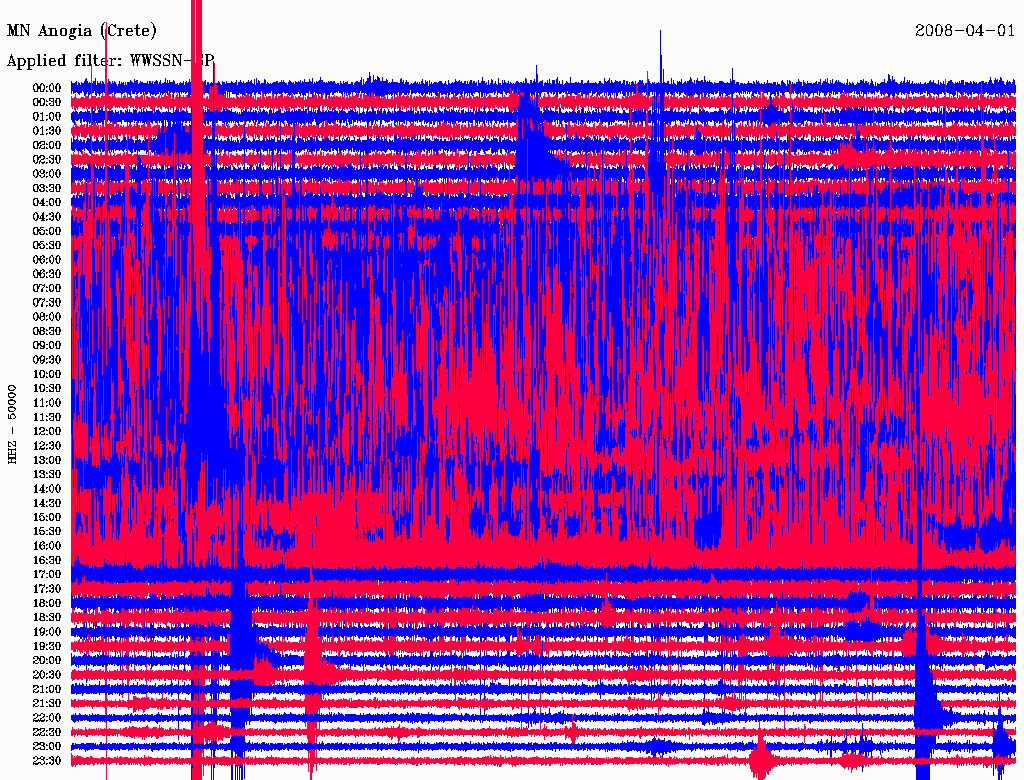Viewport: 1024px width, 780px height.
Task: Select the 00:00 time label
Action: click(x=47, y=88)
